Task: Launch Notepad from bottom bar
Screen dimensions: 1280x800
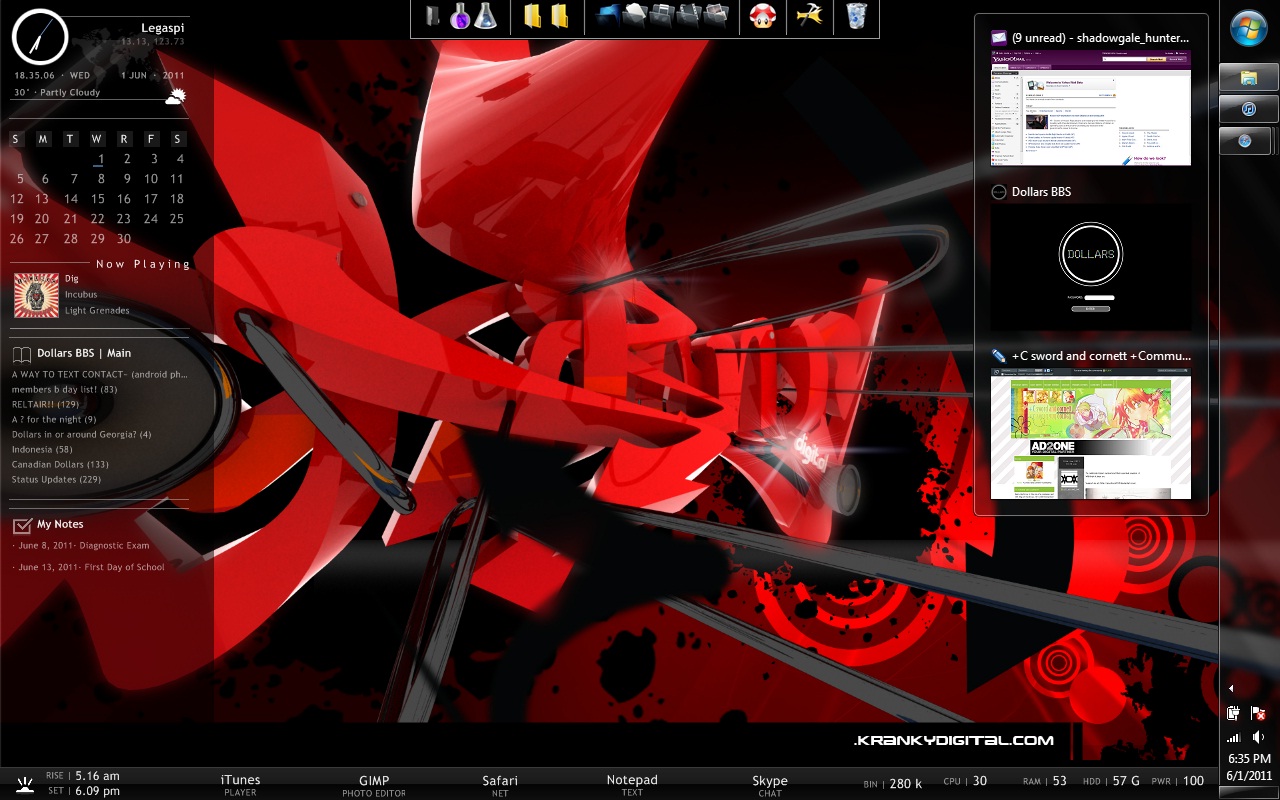Action: (x=632, y=785)
